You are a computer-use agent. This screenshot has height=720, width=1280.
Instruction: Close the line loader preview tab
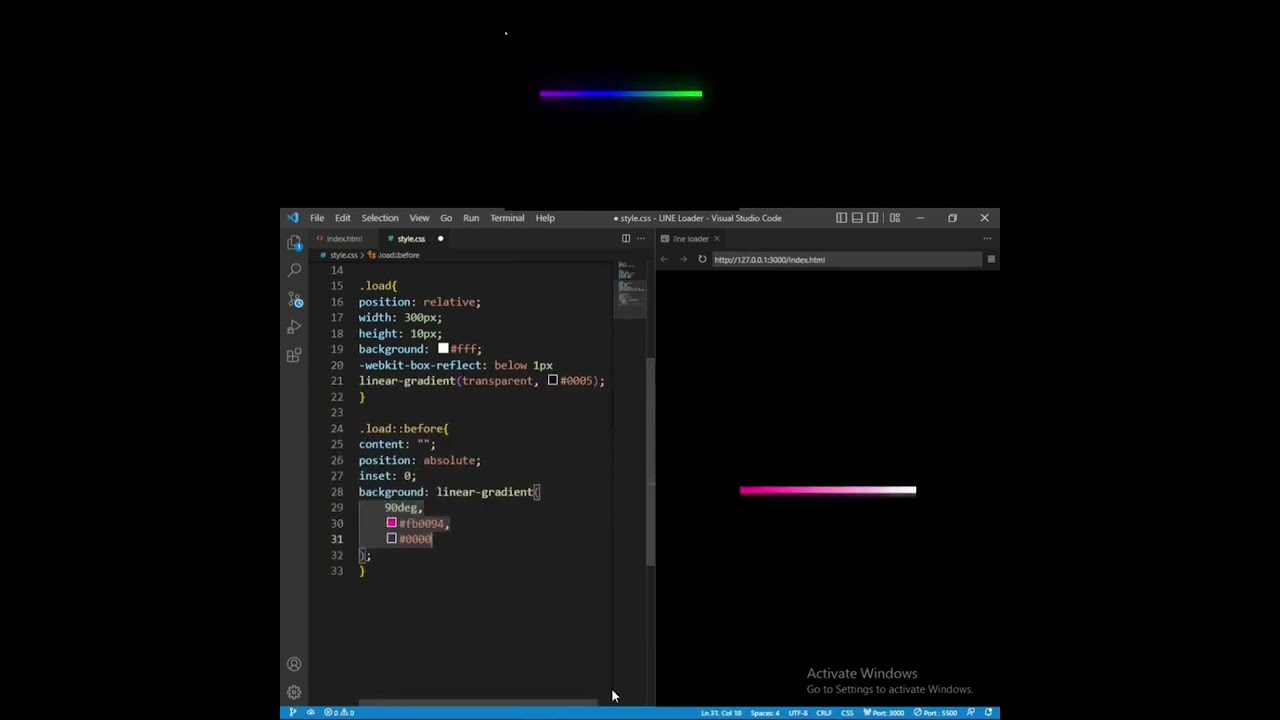click(x=717, y=238)
